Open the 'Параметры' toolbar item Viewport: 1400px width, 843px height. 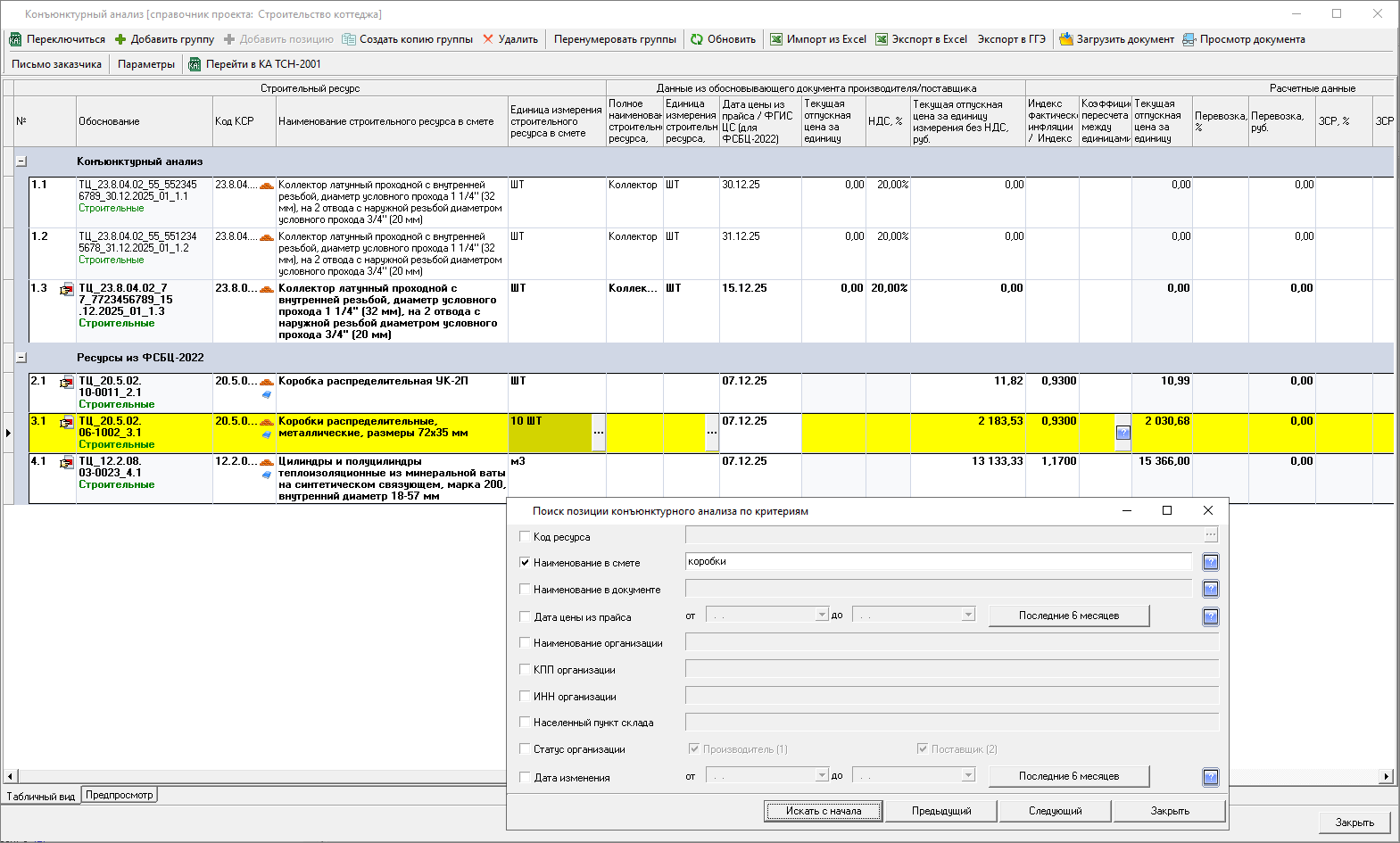tap(146, 64)
